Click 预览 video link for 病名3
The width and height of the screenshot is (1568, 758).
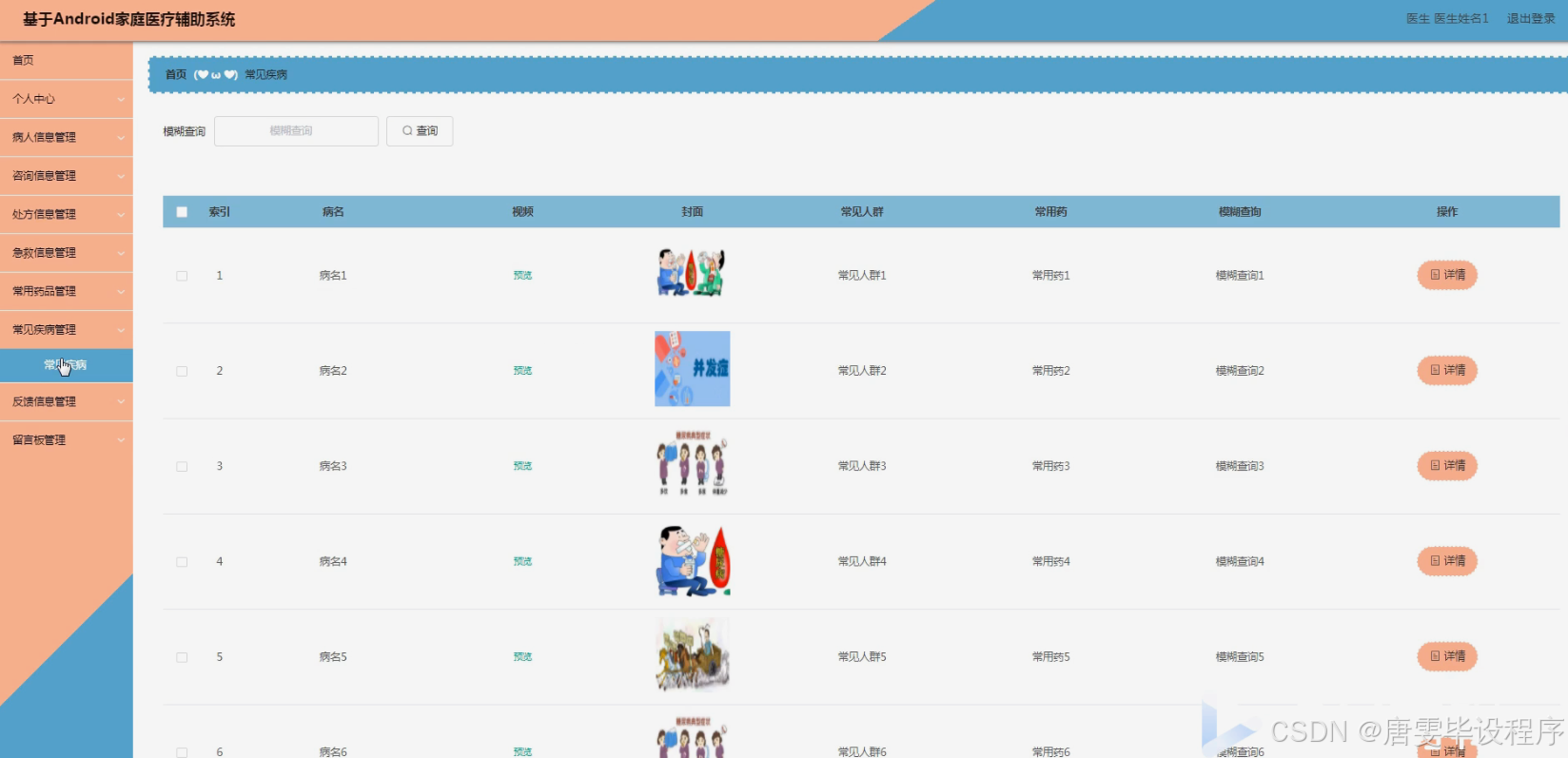pyautogui.click(x=522, y=466)
